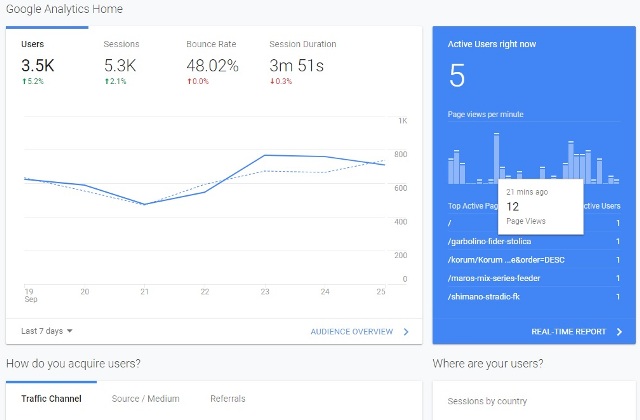Viewport: 640px width, 420px height.
Task: Click the /shimano-stradic-fk page row
Action: 534,296
